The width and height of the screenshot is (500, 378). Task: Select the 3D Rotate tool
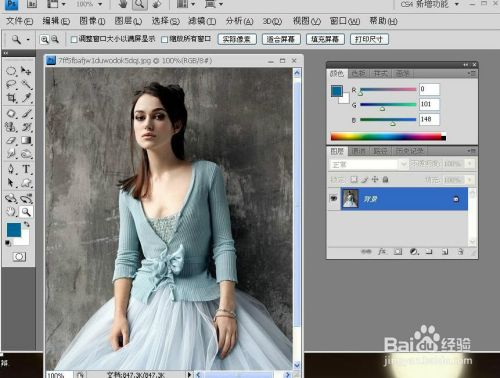[11, 199]
